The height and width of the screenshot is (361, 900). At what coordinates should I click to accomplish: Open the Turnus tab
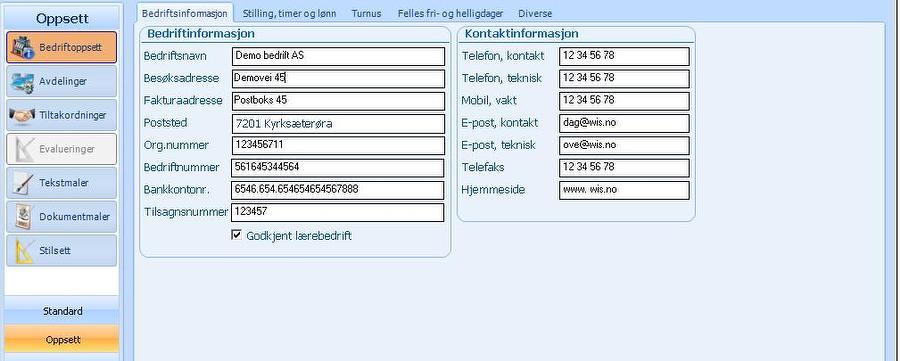(x=366, y=13)
